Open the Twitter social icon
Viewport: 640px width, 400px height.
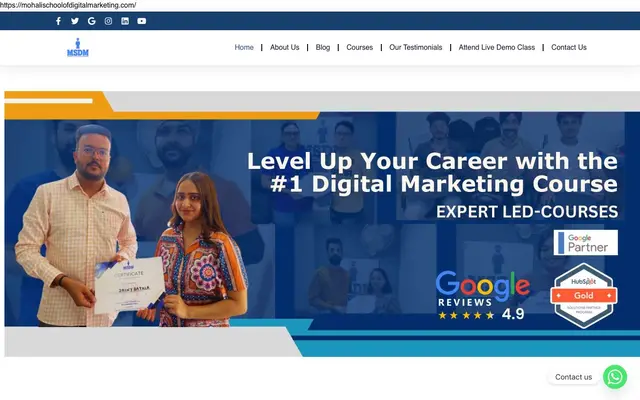pyautogui.click(x=75, y=21)
